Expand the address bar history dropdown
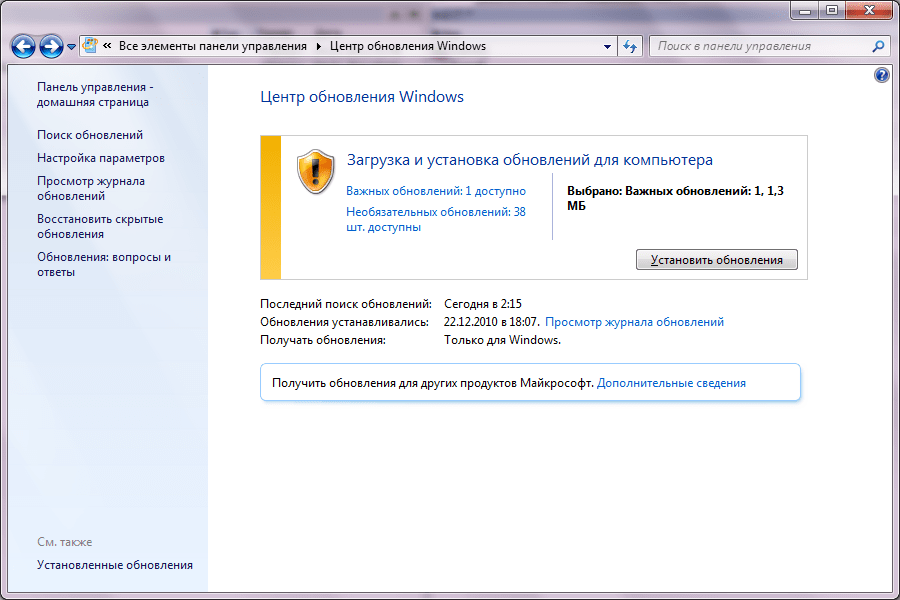Screen dimensions: 900x600 tap(607, 47)
